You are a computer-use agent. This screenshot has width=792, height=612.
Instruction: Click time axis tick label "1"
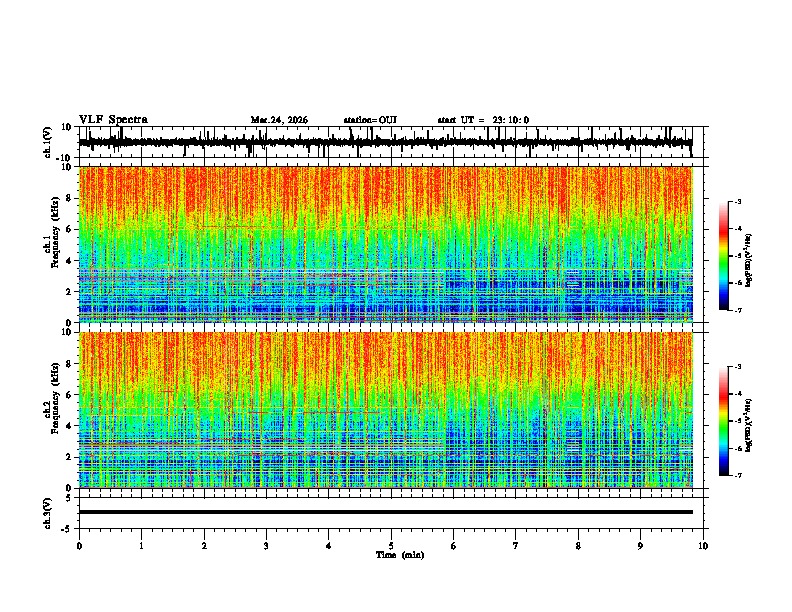[x=141, y=546]
